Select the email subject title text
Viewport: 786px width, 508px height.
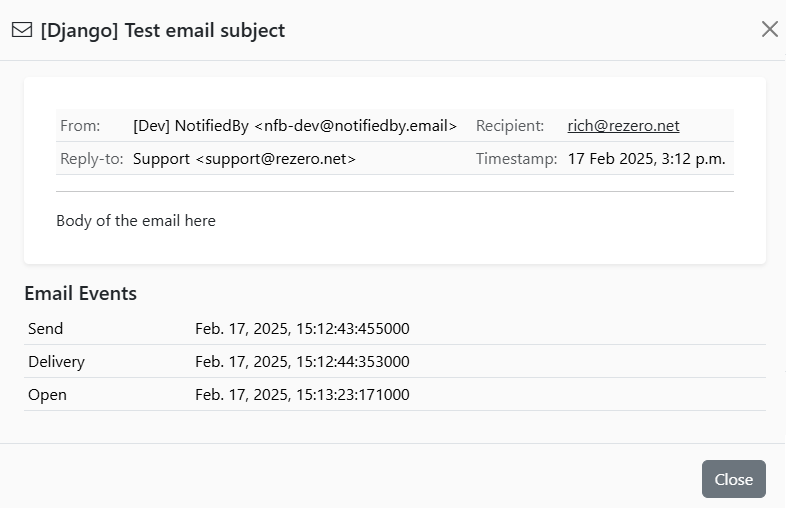coord(162,31)
